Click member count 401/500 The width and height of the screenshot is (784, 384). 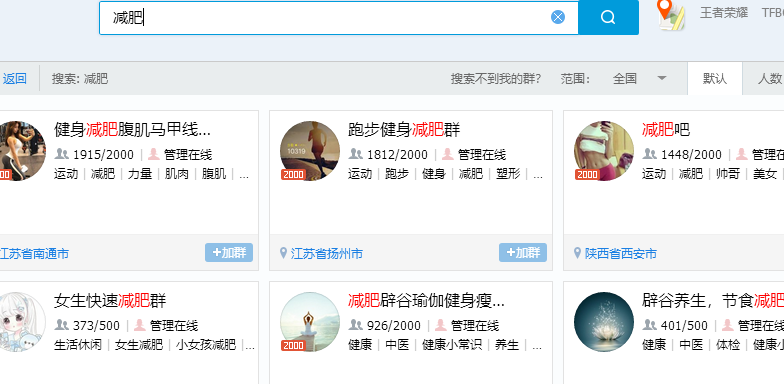point(684,326)
